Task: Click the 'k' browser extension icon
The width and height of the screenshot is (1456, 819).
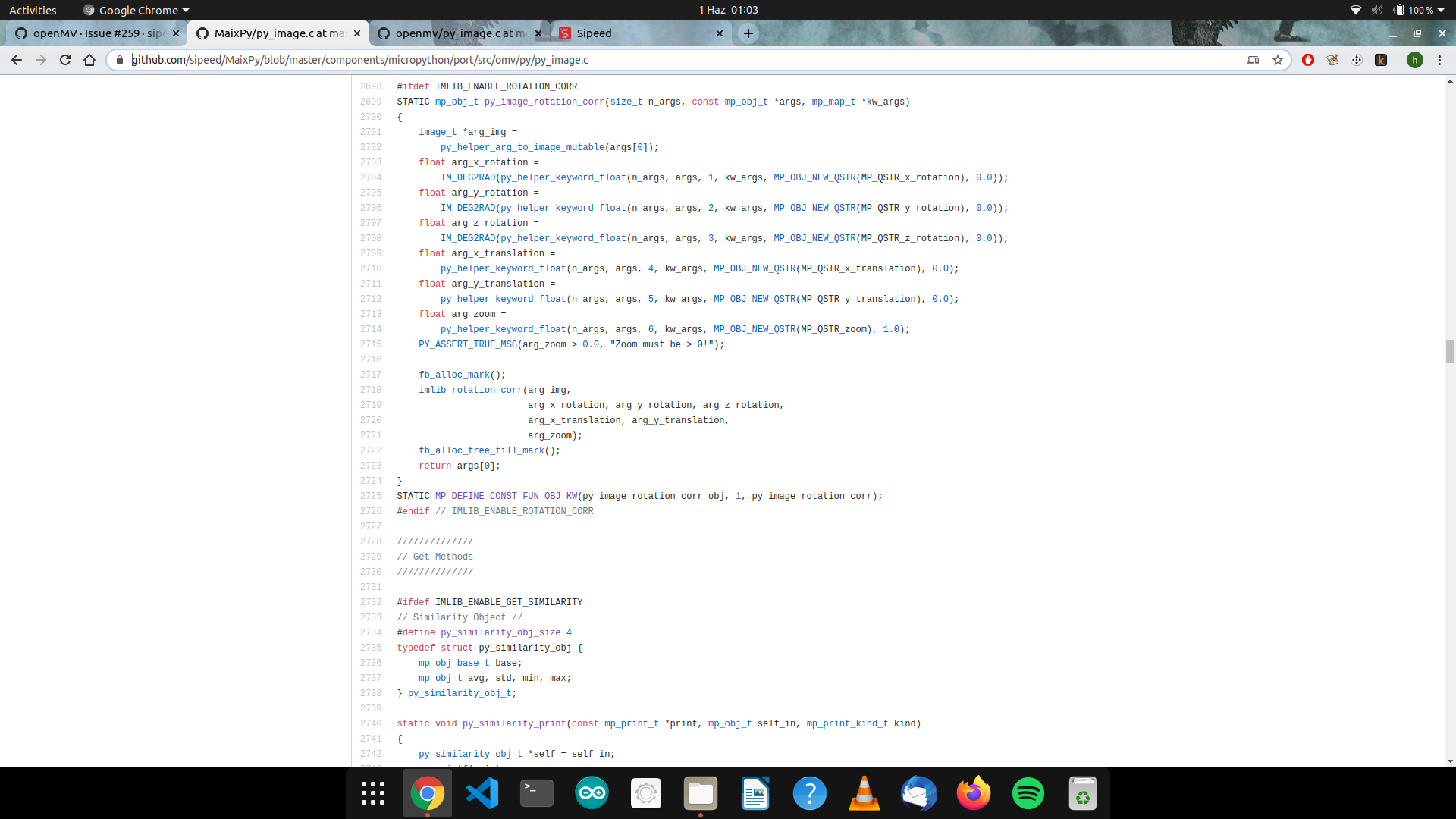Action: click(x=1382, y=60)
